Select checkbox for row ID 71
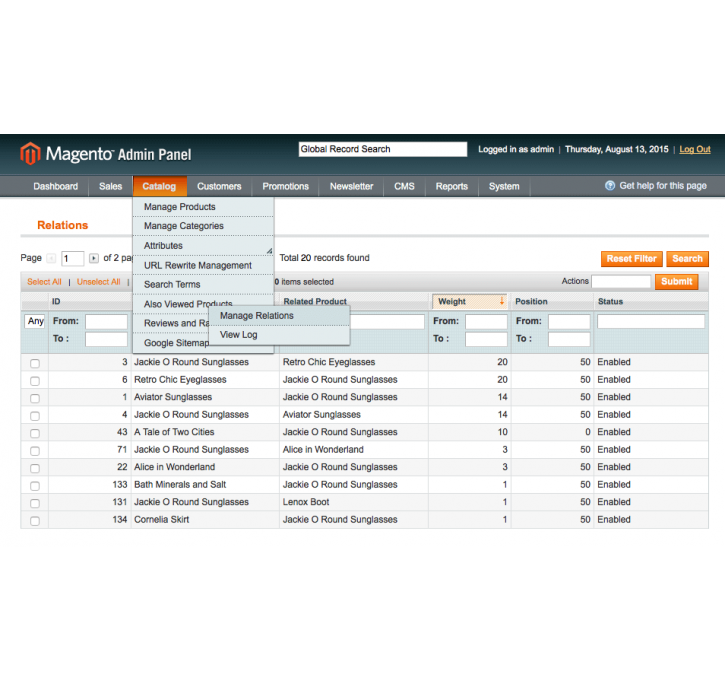725x680 pixels. (35, 451)
